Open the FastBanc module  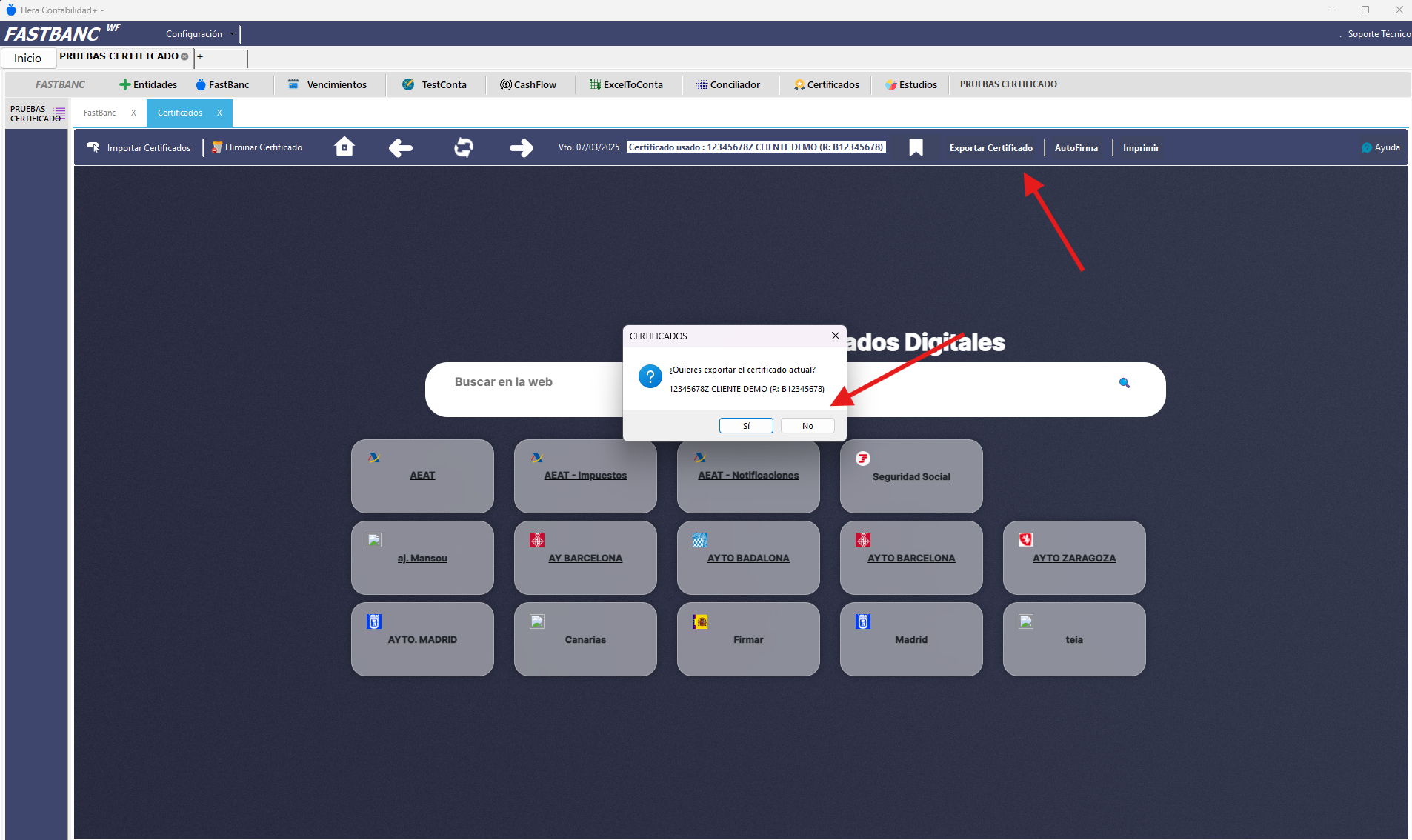(x=222, y=84)
